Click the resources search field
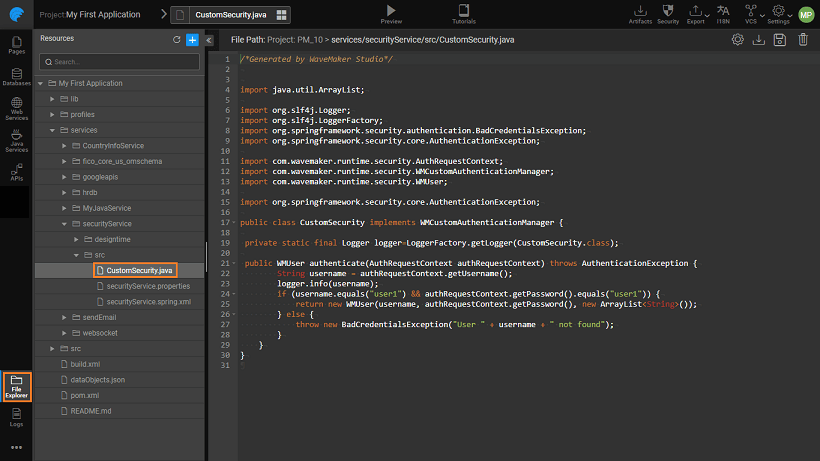Viewport: 820px width, 461px height. coord(120,61)
